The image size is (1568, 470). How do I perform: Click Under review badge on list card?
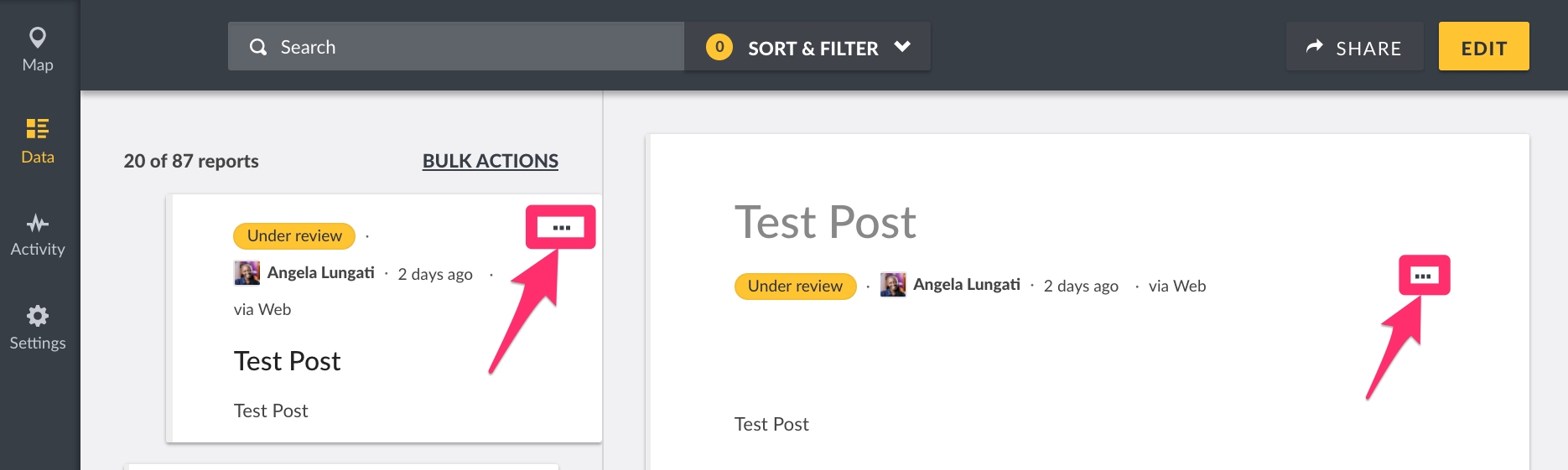click(294, 236)
